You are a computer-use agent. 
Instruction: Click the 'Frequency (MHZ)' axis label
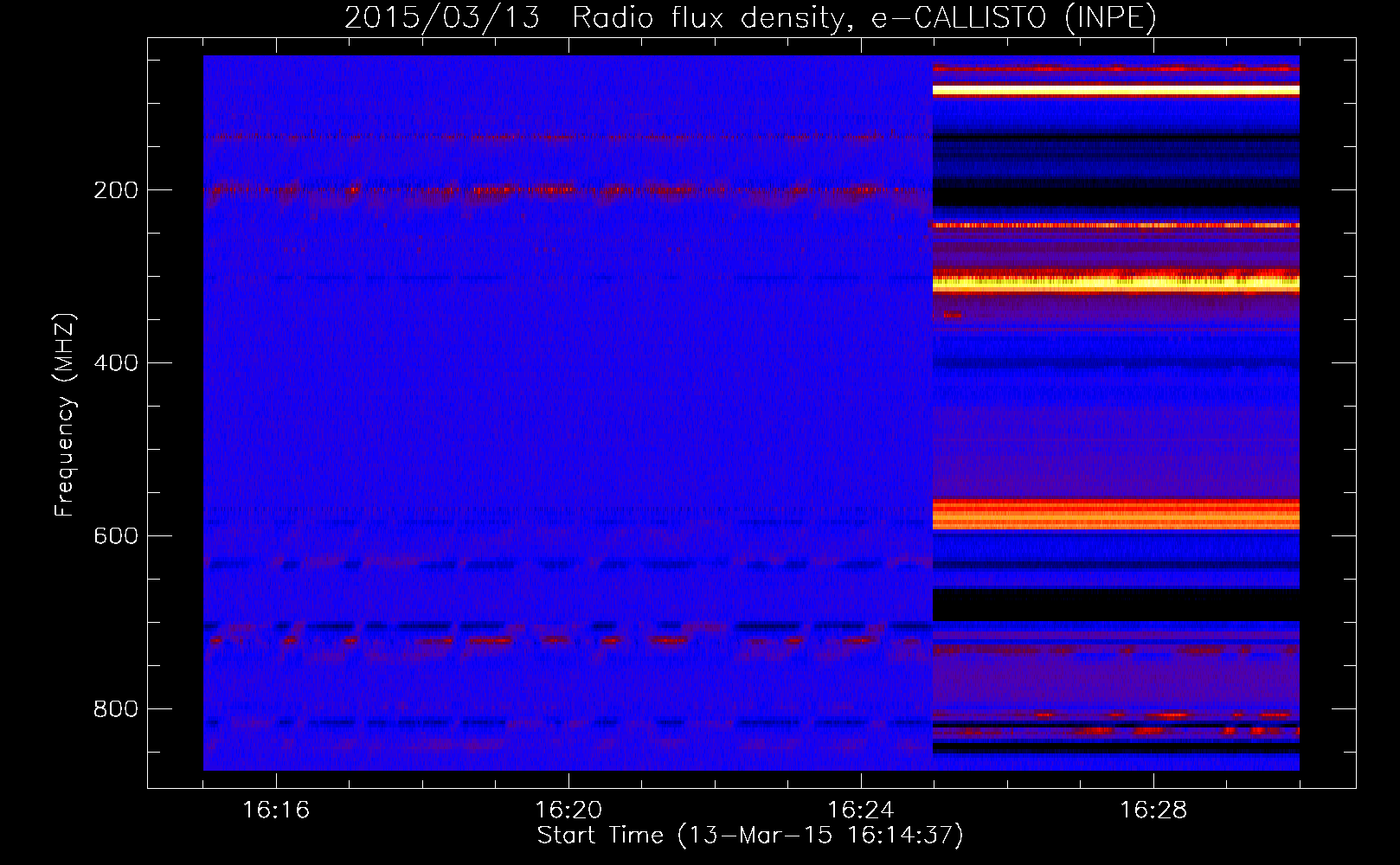65,415
